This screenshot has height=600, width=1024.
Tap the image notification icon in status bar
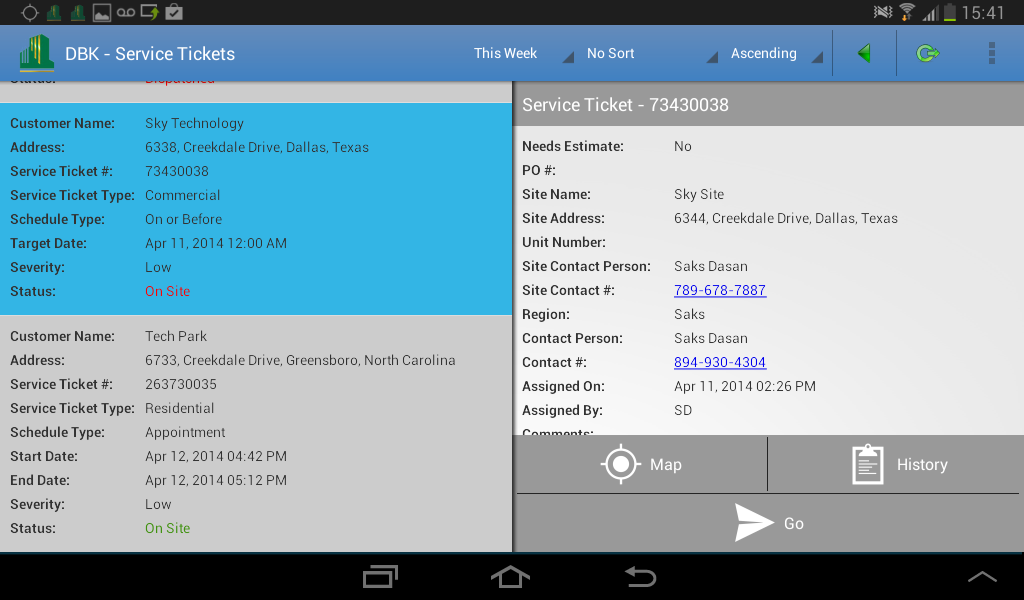coord(102,12)
